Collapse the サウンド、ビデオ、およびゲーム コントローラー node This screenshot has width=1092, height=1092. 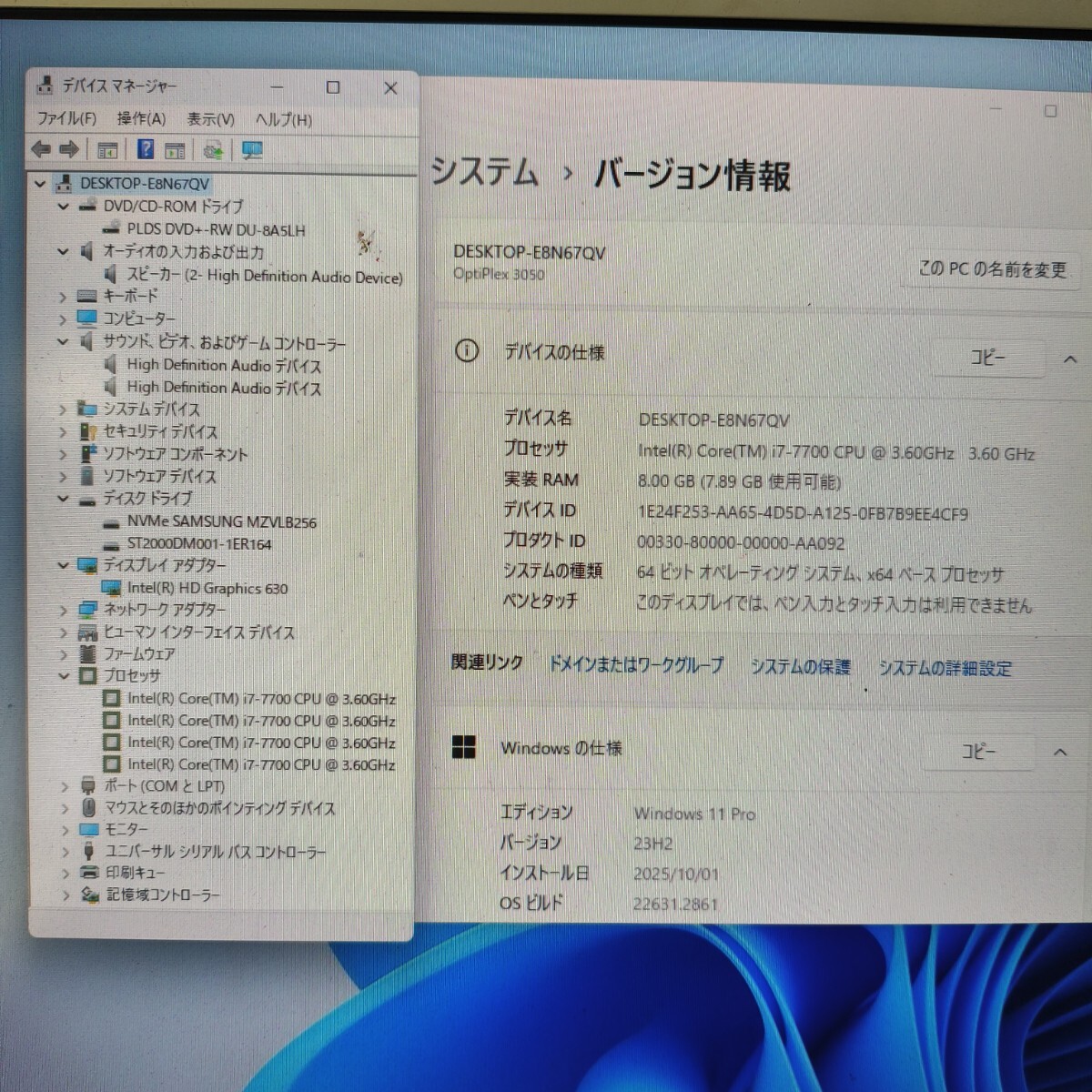[x=64, y=343]
